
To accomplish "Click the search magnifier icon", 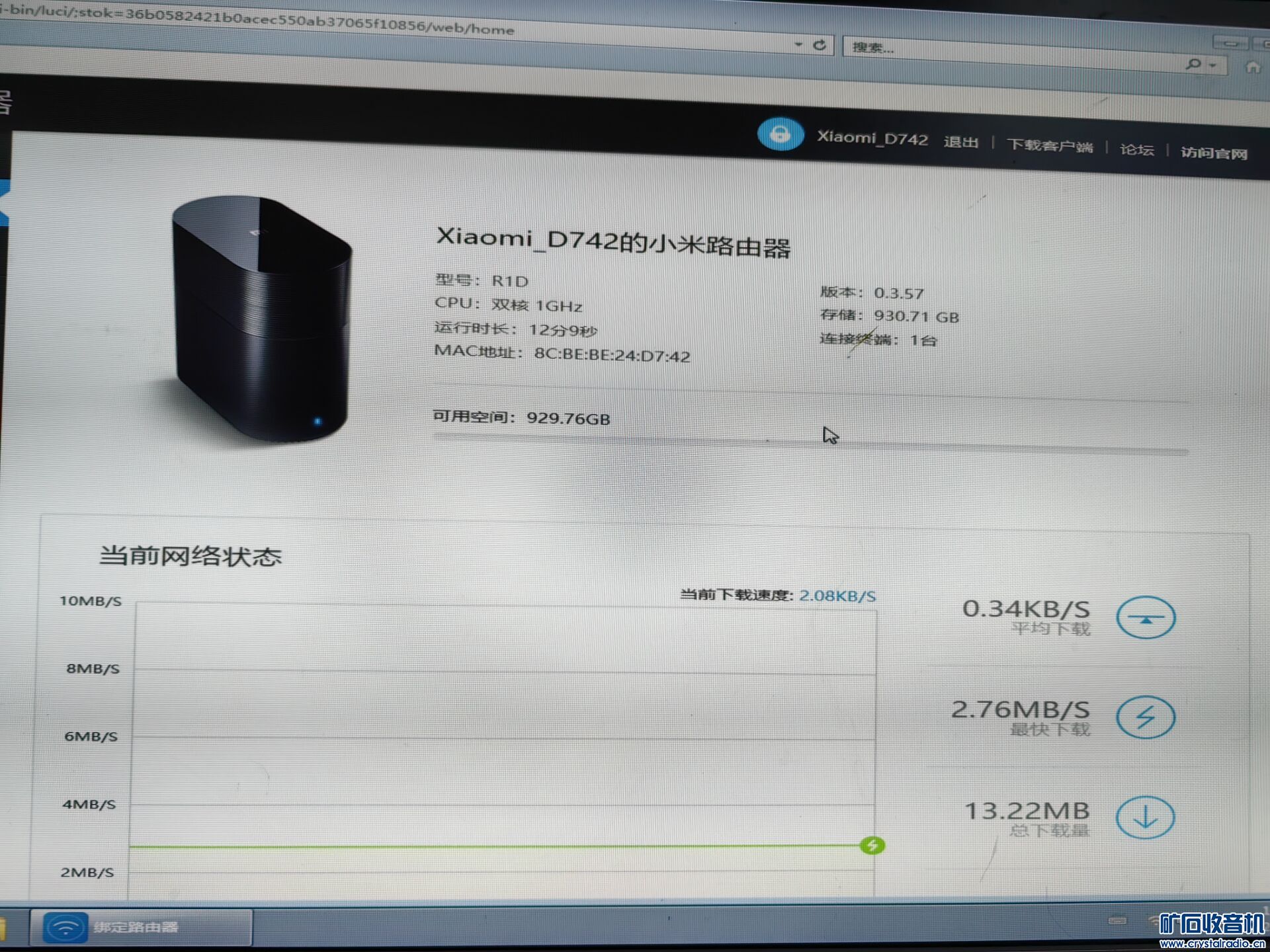I will tap(1193, 63).
